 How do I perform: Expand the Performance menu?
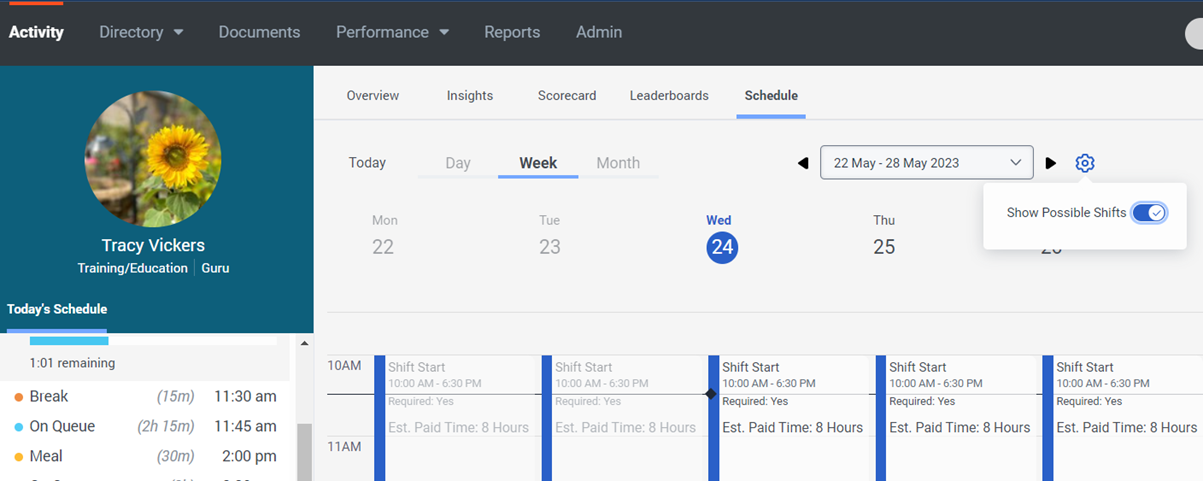[x=392, y=32]
